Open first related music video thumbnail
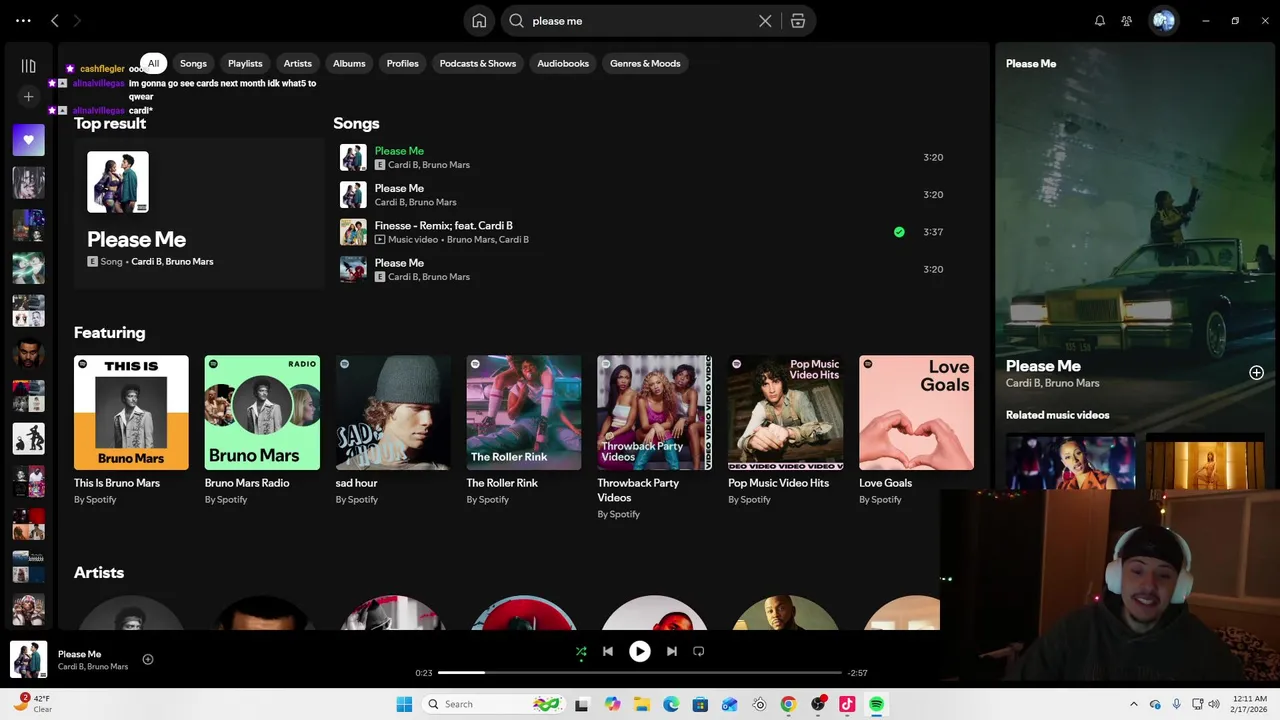 point(1070,461)
